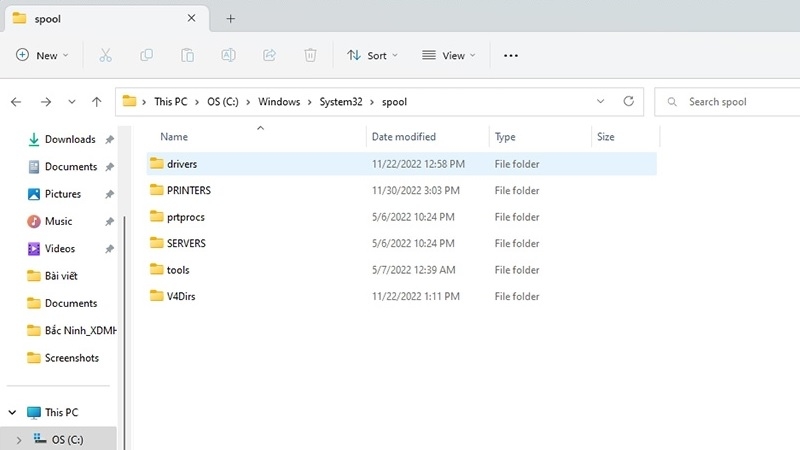
Task: Expand the OS (C:) tree node
Action: point(19,440)
